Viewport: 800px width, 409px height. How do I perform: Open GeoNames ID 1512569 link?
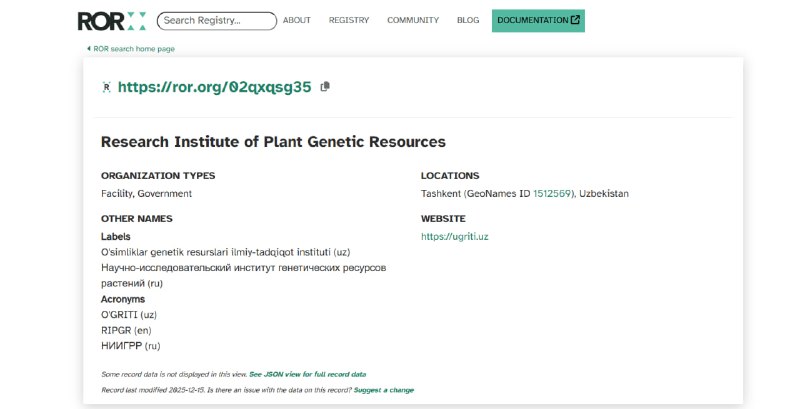tap(552, 194)
